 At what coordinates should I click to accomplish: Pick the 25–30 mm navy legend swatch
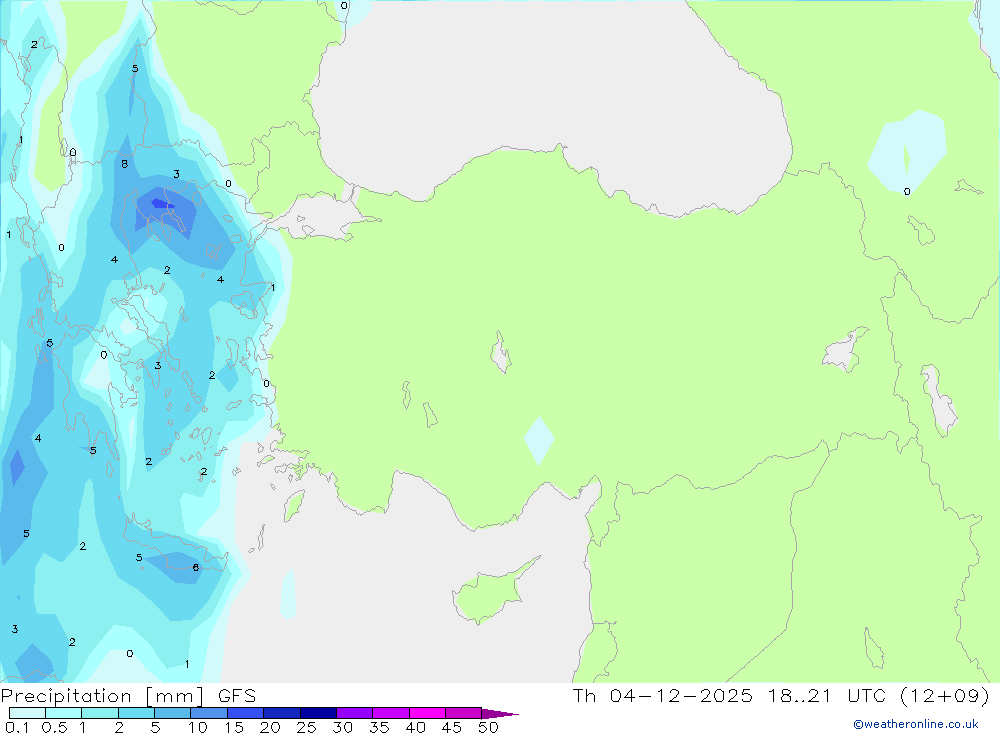(x=318, y=713)
